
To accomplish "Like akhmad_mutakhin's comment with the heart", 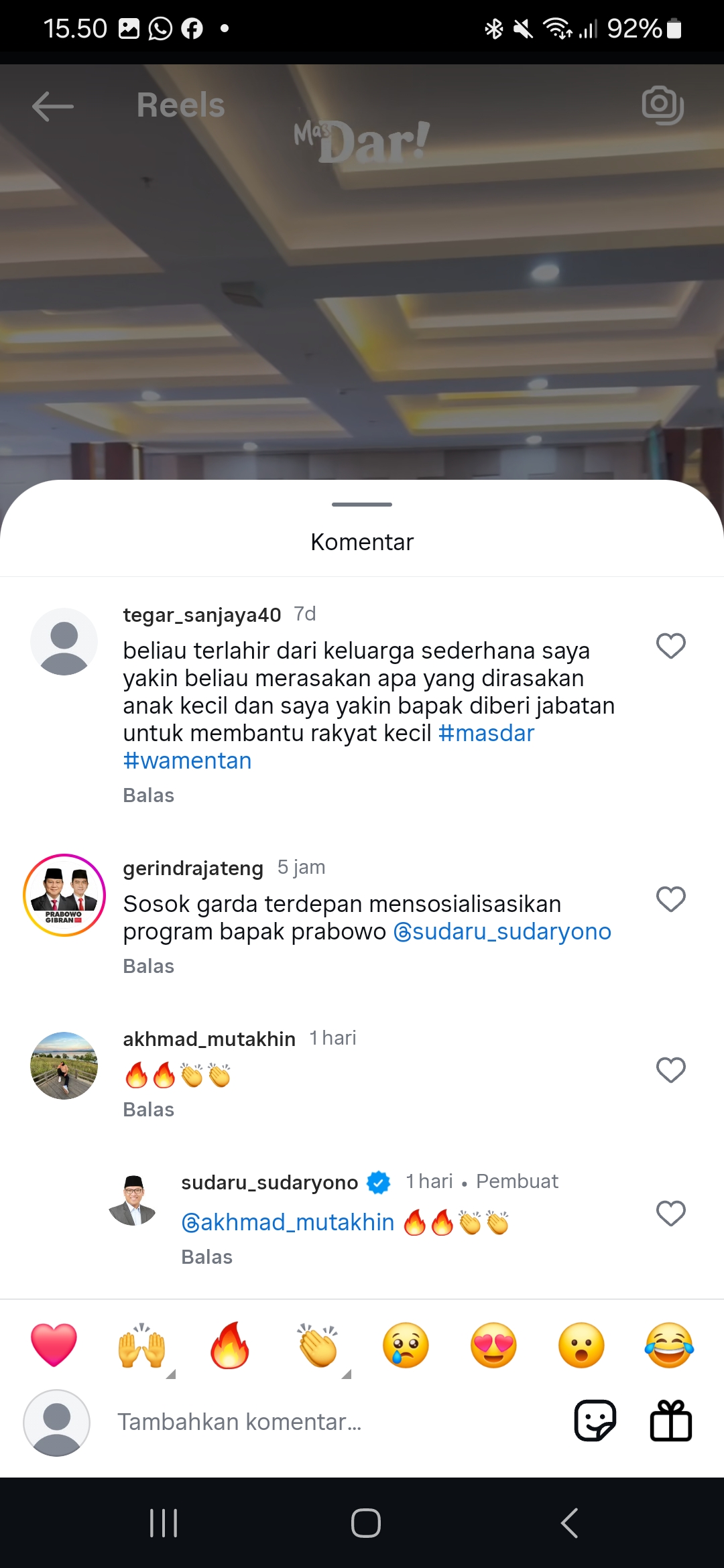I will 670,1070.
